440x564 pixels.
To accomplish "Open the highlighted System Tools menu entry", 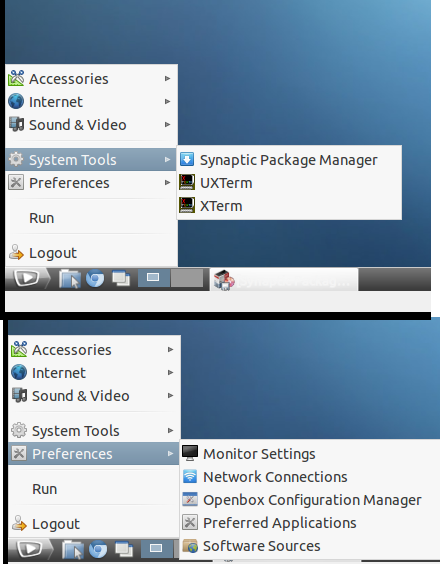I will 91,159.
